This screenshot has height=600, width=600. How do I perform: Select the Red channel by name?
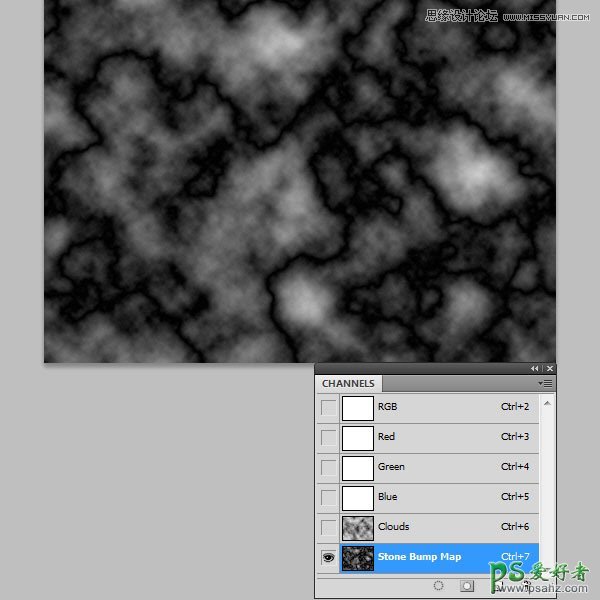click(386, 437)
